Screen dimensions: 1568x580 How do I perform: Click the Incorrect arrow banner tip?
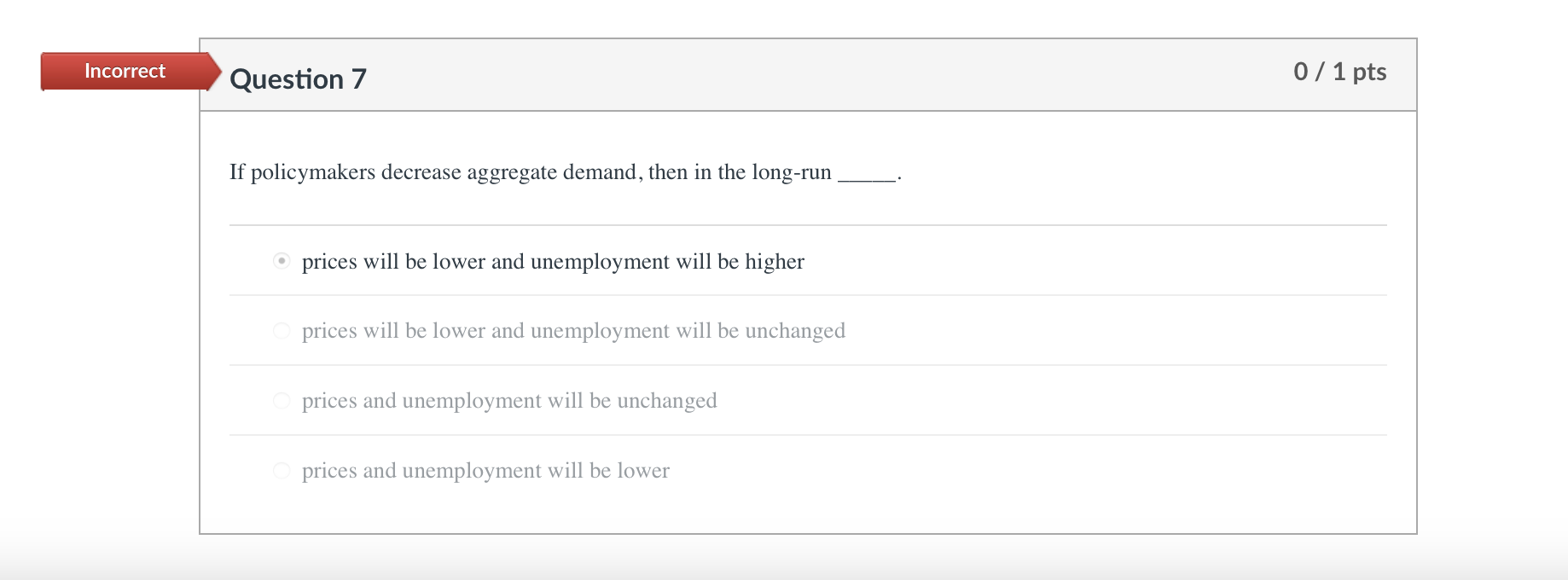218,72
